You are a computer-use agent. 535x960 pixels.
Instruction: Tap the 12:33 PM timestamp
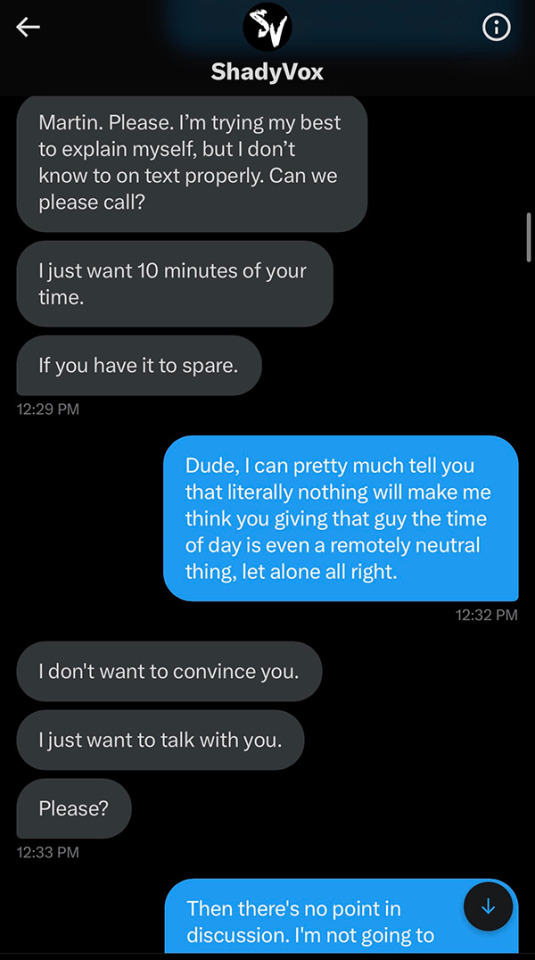coord(48,852)
